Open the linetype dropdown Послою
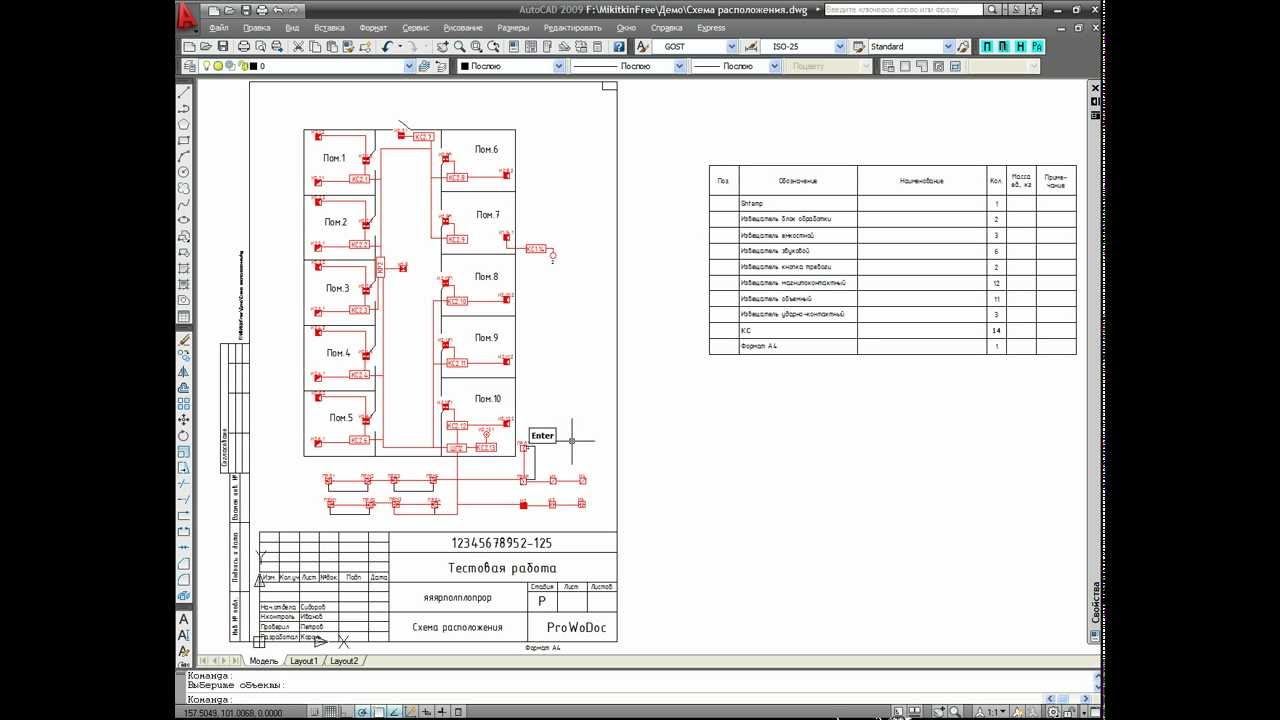Image resolution: width=1280 pixels, height=720 pixels. click(679, 66)
